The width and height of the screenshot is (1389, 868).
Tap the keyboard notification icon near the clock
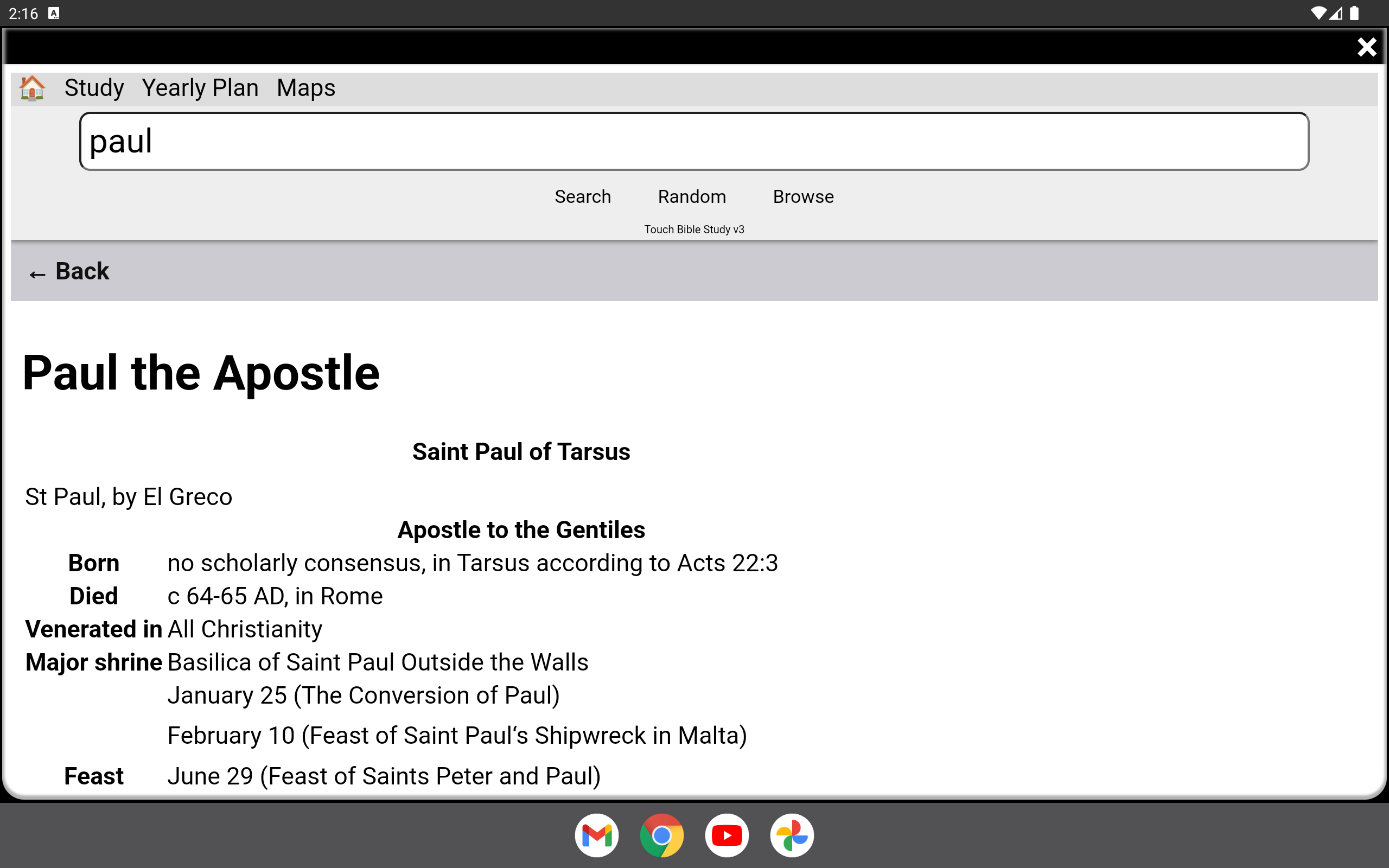tap(54, 12)
